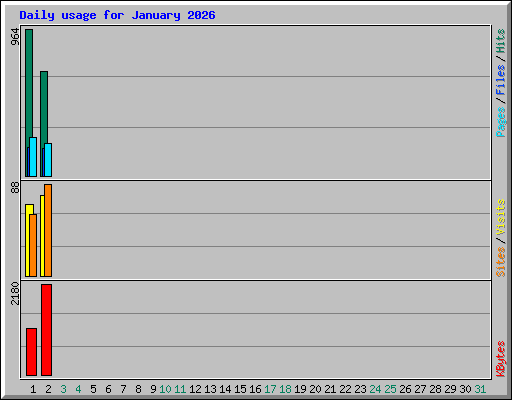Select green day label 4
The width and height of the screenshot is (512, 400).
click(78, 389)
